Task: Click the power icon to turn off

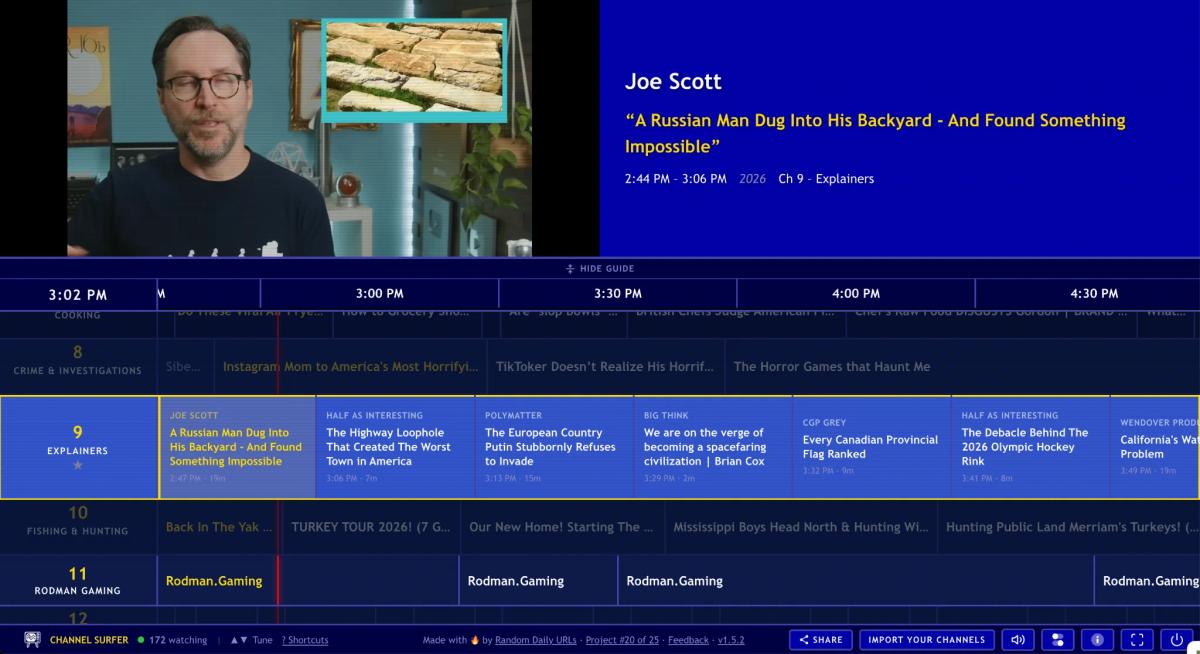Action: point(1176,640)
